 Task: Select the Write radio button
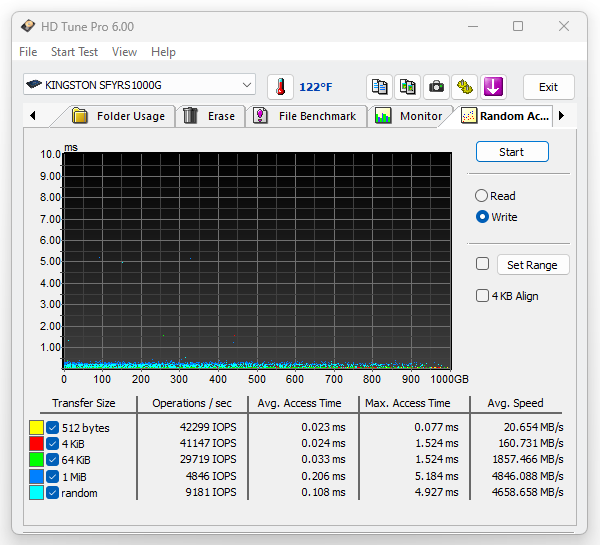482,217
